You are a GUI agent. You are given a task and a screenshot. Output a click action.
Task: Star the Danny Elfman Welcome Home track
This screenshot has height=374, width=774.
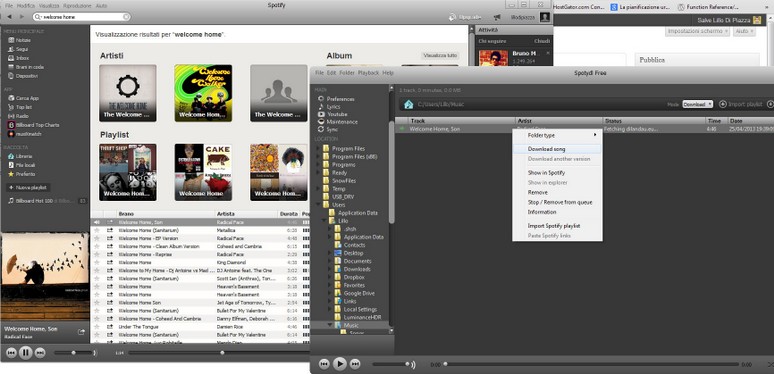(97, 319)
